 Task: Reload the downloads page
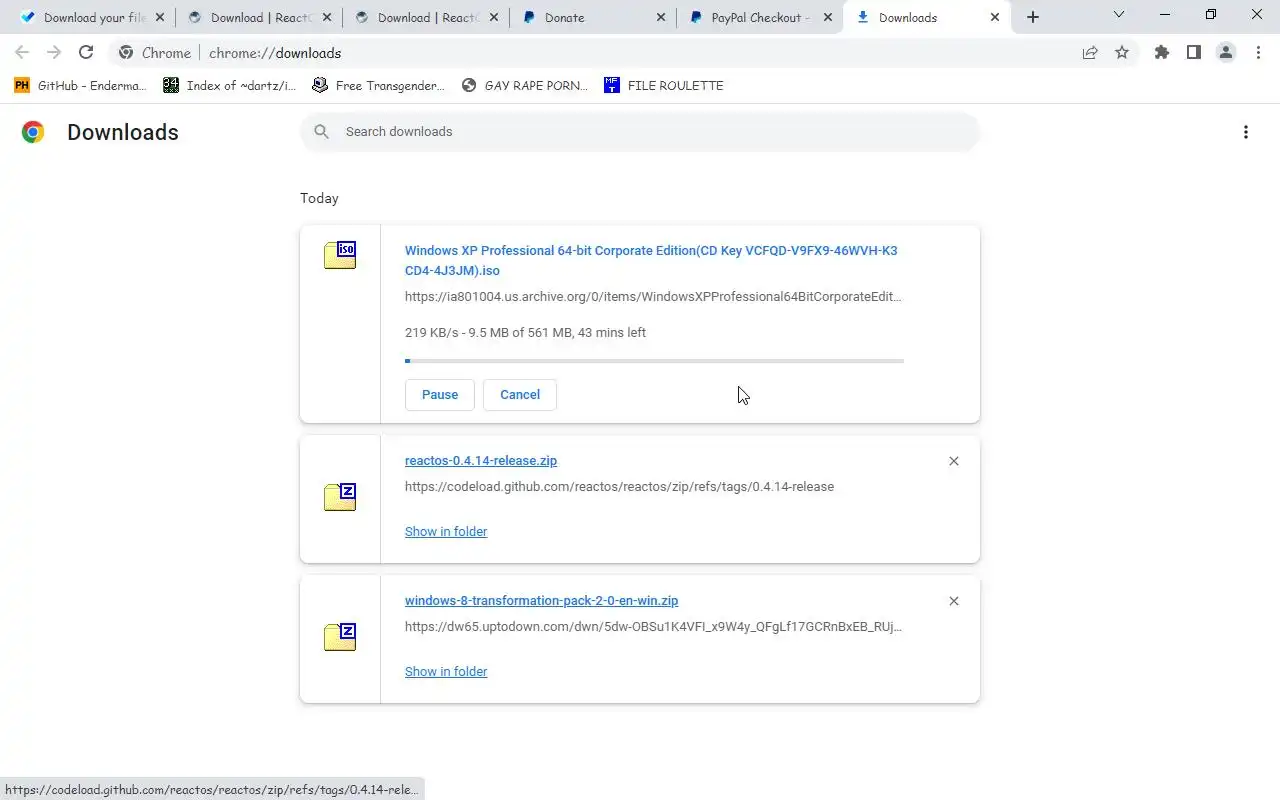(86, 53)
